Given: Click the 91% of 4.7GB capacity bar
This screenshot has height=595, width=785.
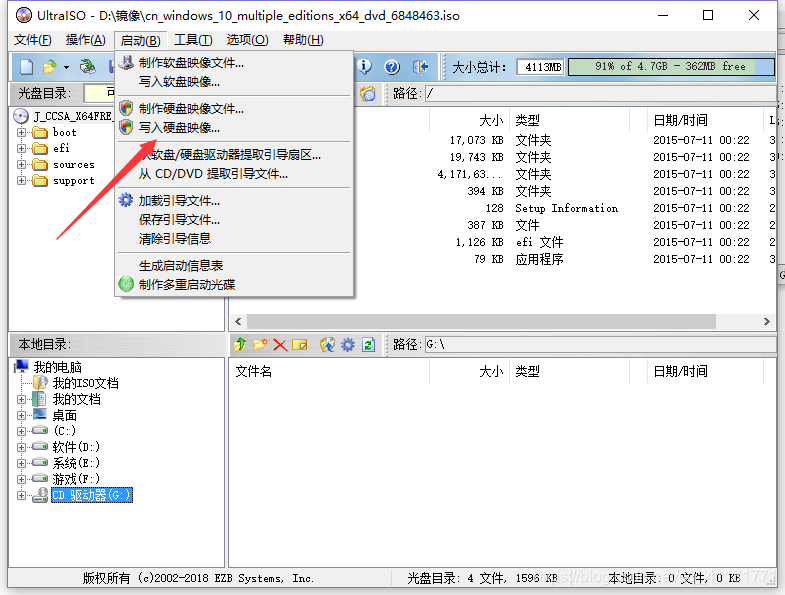Looking at the screenshot, I should coord(671,67).
